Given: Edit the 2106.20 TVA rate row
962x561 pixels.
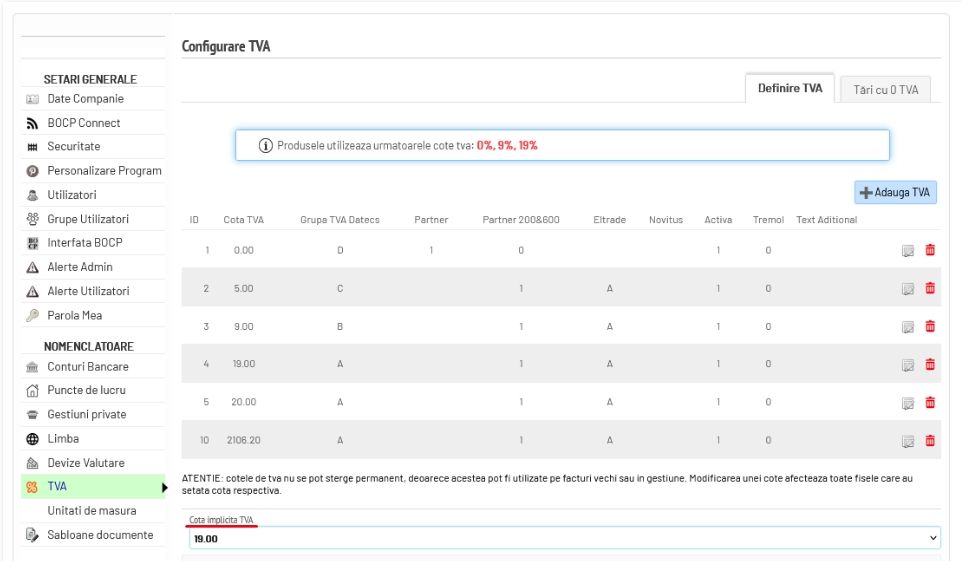Looking at the screenshot, I should 909,440.
